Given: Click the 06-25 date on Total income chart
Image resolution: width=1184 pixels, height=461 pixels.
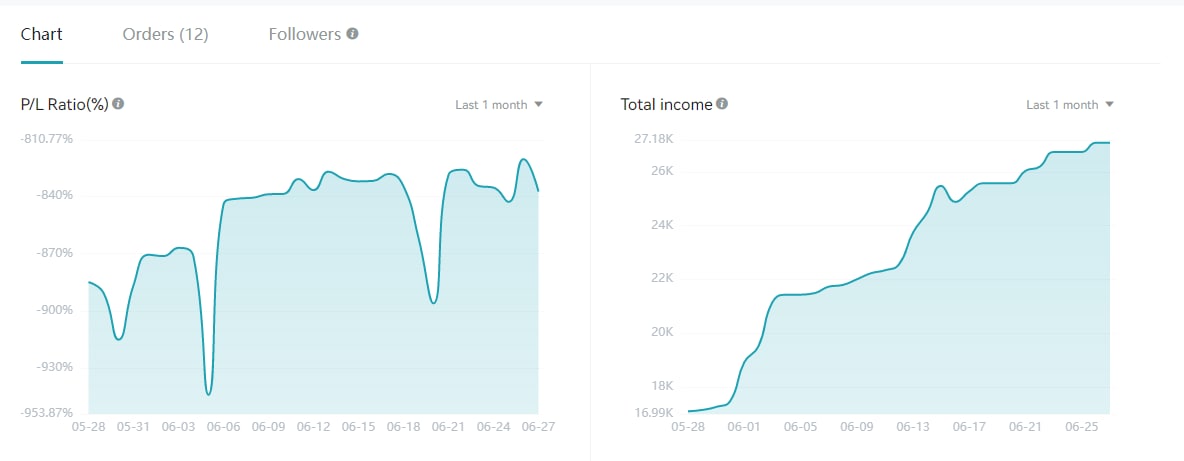Looking at the screenshot, I should 1082,427.
